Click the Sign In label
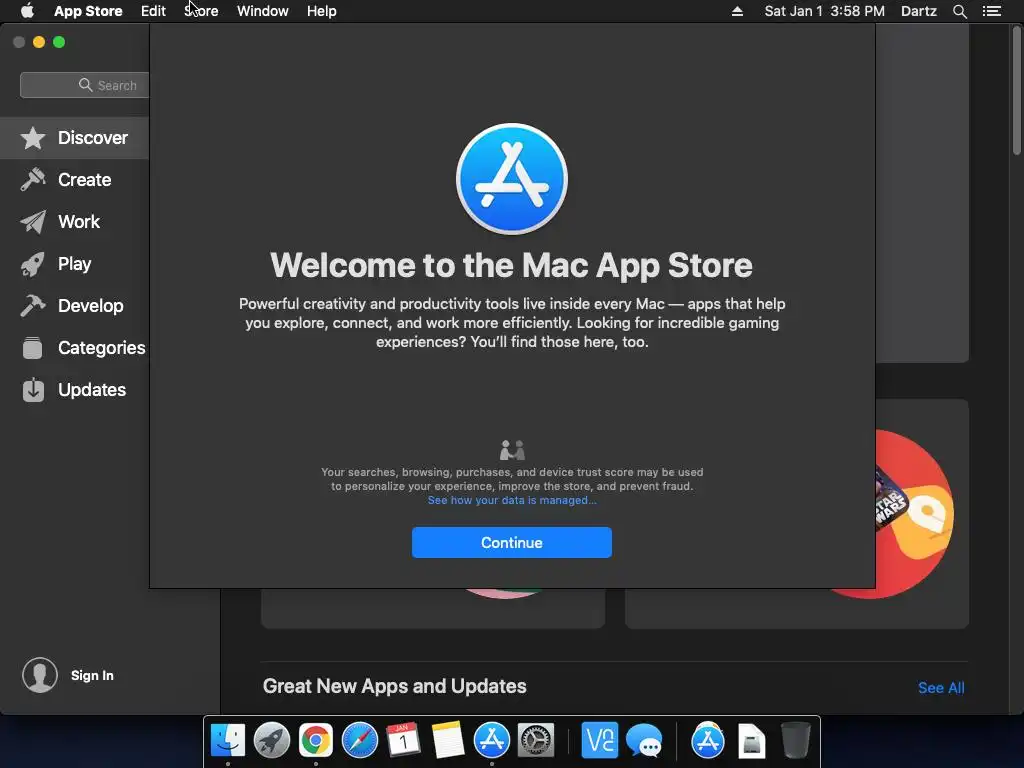Screen dimensions: 1024x768 click(92, 675)
